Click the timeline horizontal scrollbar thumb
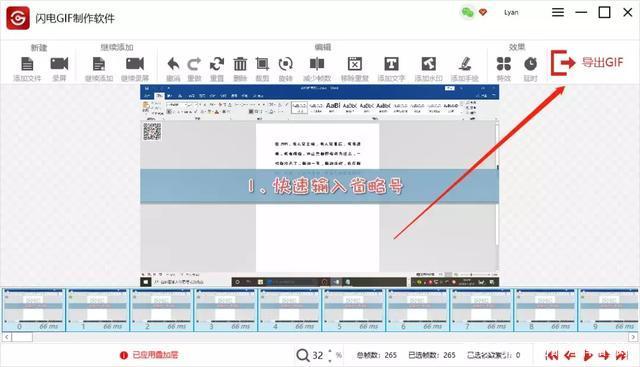The height and width of the screenshot is (367, 640). click(22, 337)
